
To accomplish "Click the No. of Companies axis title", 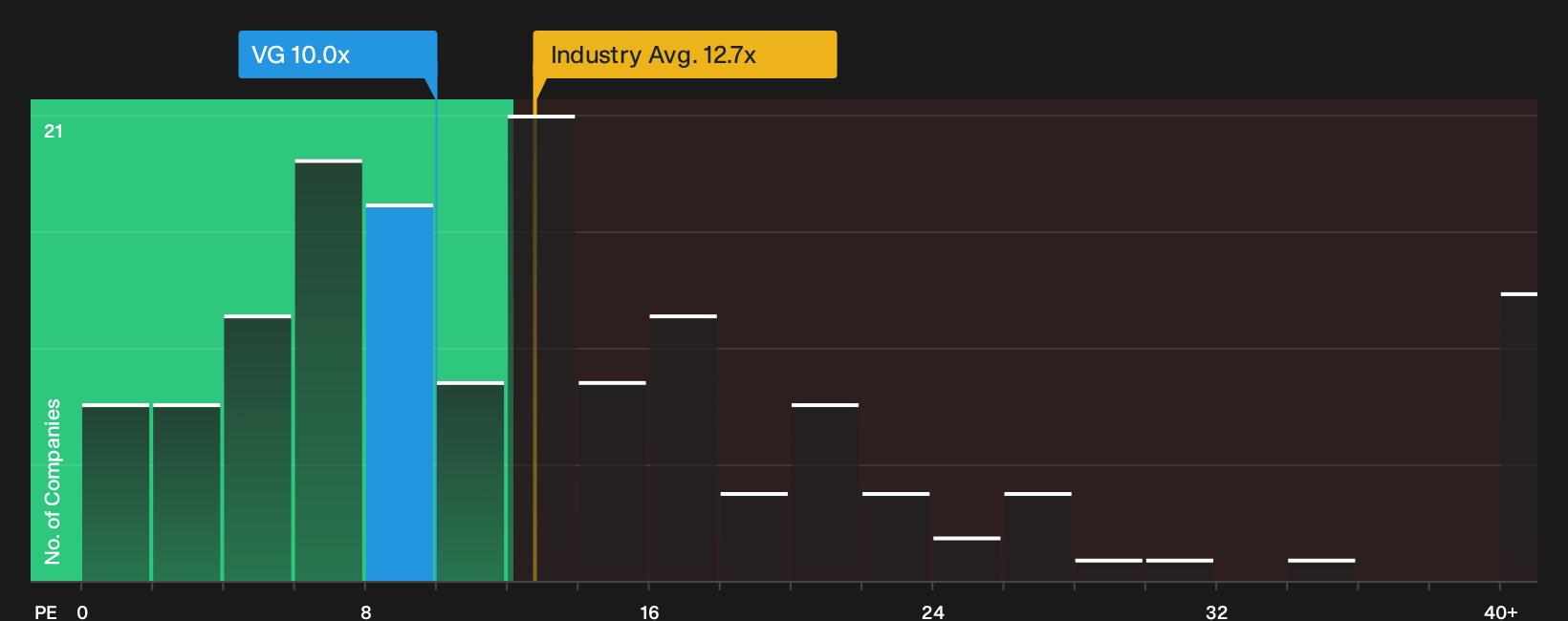I will click(x=53, y=482).
